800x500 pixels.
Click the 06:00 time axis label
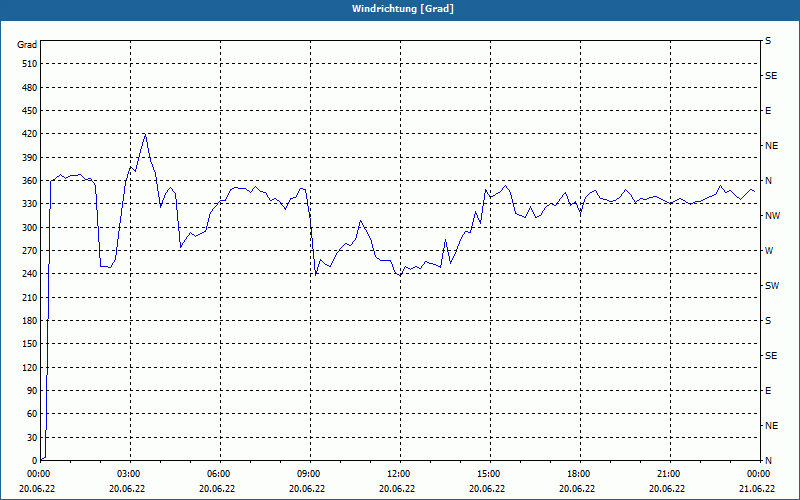[x=220, y=474]
